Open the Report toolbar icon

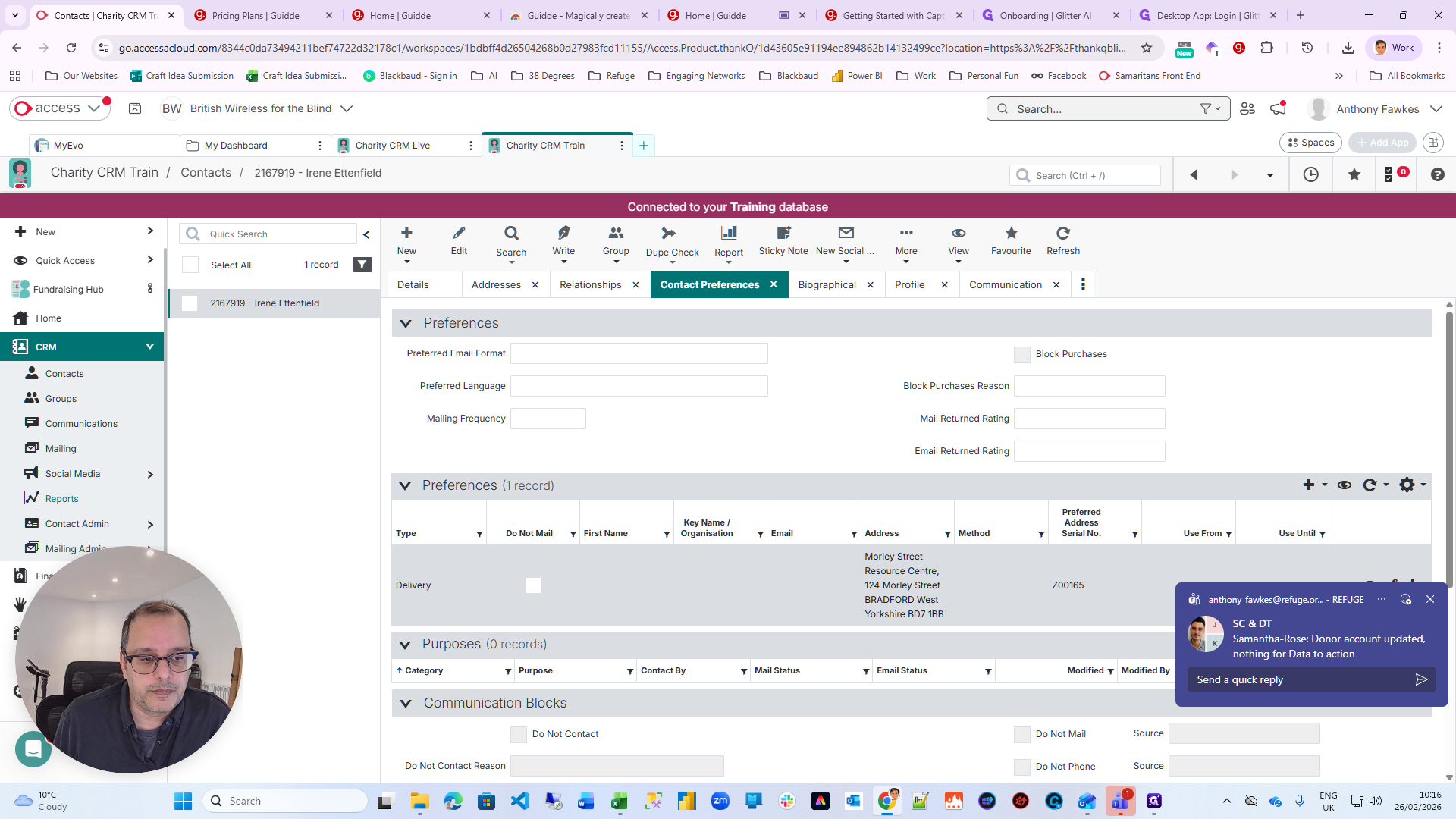pyautogui.click(x=728, y=234)
